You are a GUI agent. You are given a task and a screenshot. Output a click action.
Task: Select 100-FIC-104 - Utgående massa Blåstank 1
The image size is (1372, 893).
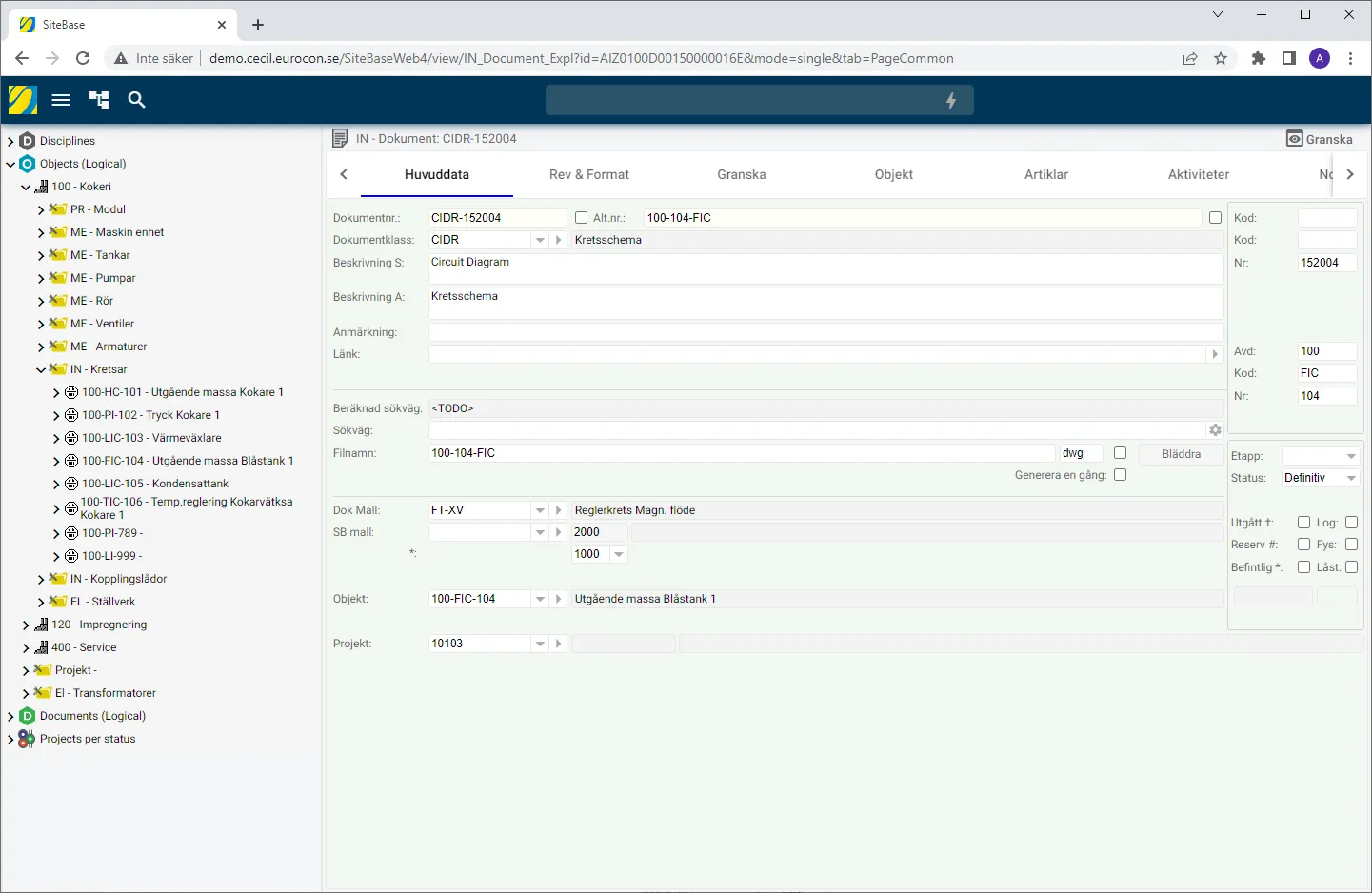tap(188, 461)
